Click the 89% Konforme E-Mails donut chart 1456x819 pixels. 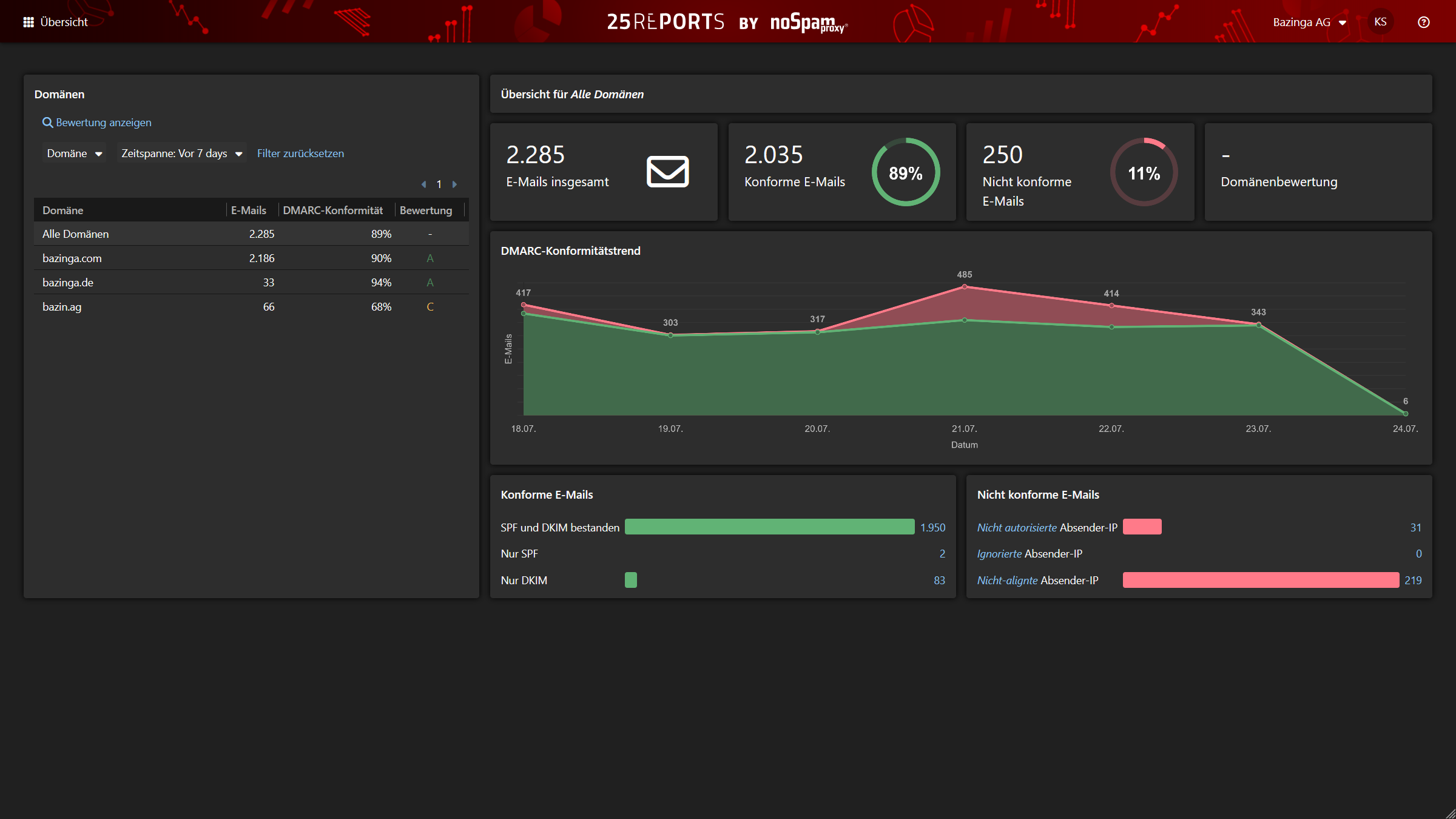[x=905, y=172]
